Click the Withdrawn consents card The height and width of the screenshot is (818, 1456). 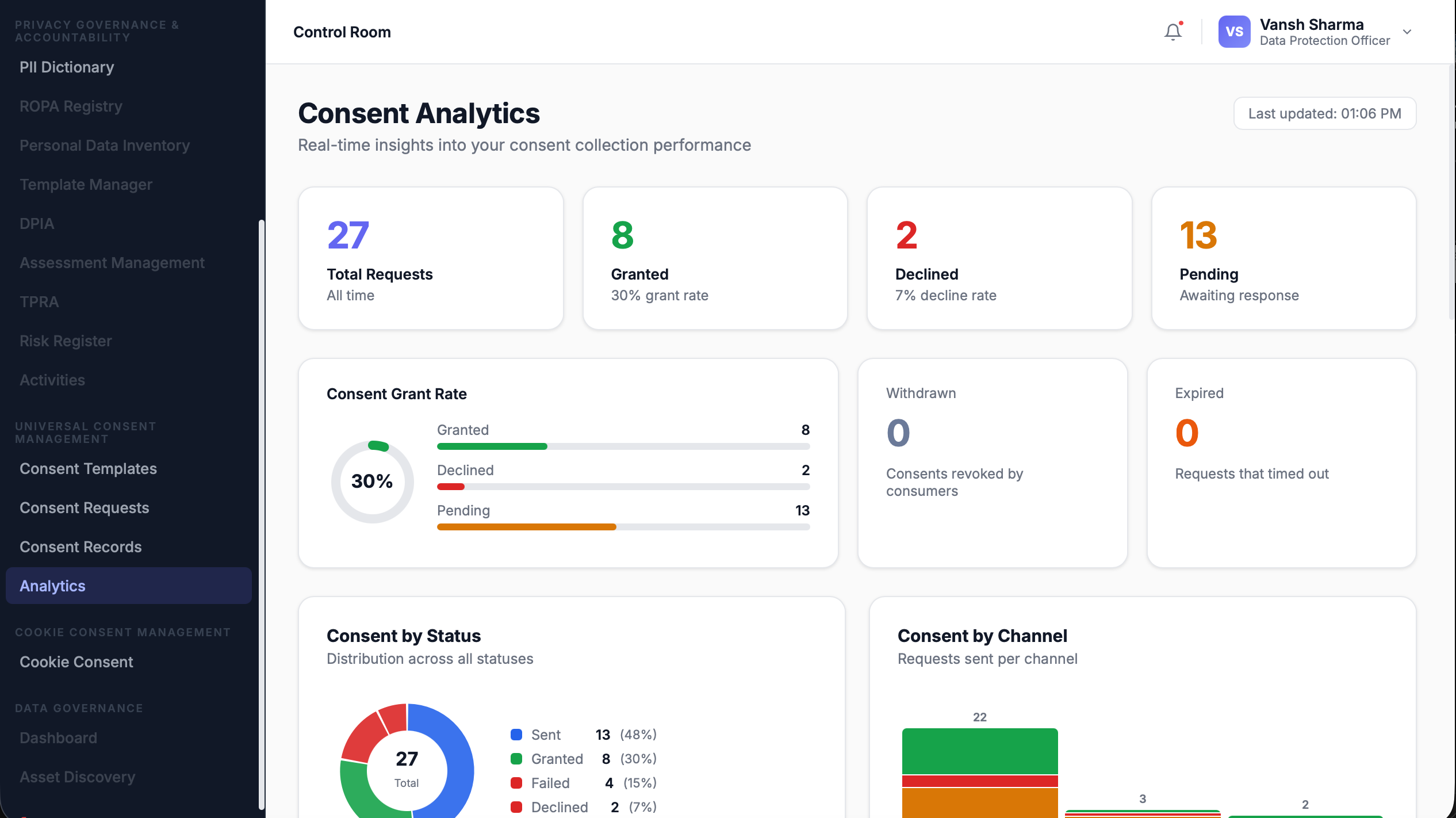992,463
